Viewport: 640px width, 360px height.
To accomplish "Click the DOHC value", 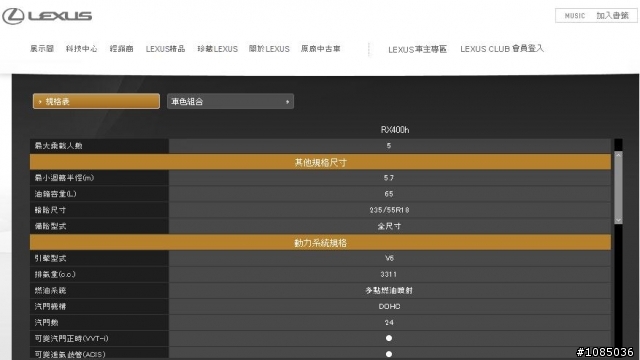I will click(x=389, y=307).
